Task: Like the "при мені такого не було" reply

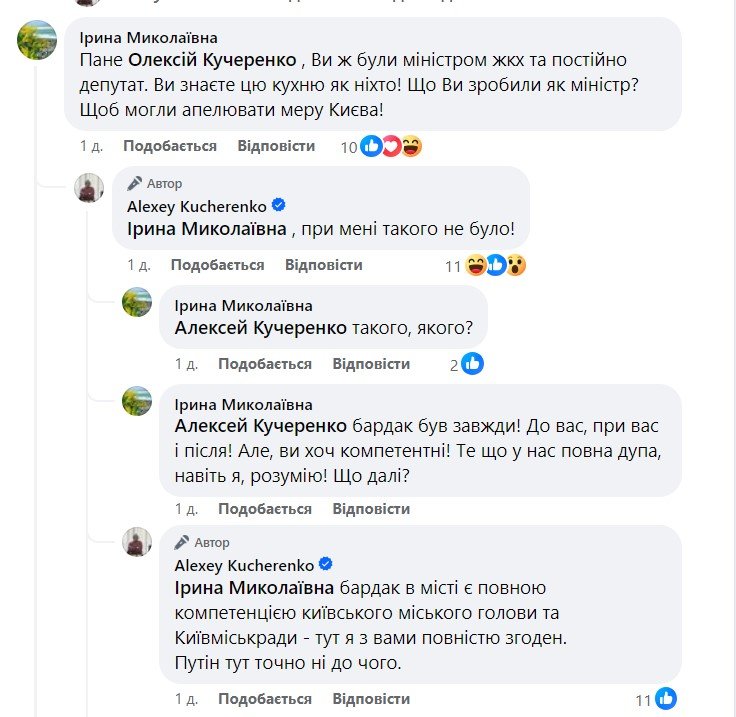Action: pyautogui.click(x=217, y=265)
